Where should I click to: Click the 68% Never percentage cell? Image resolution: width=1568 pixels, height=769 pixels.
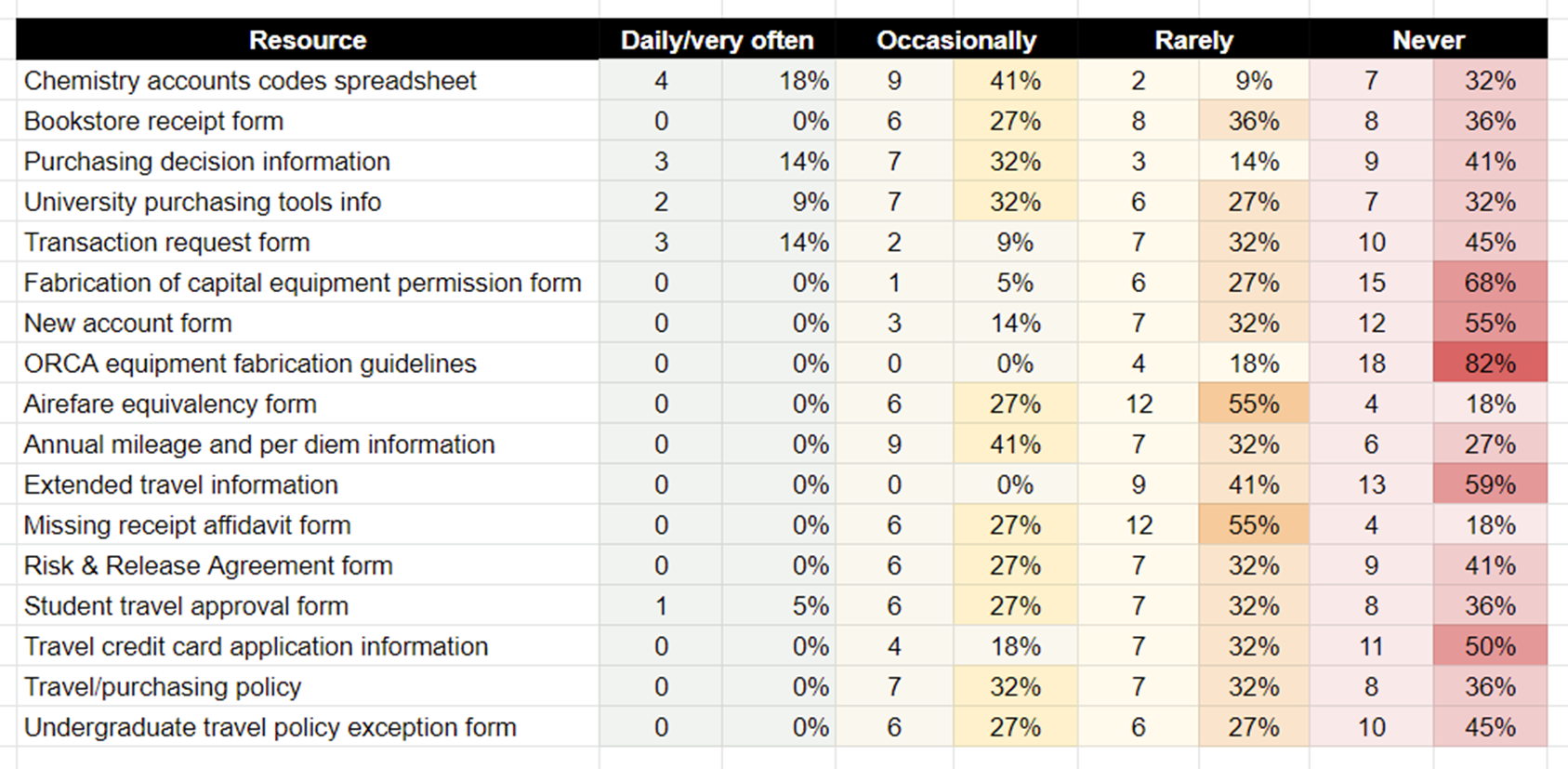pyautogui.click(x=1490, y=283)
